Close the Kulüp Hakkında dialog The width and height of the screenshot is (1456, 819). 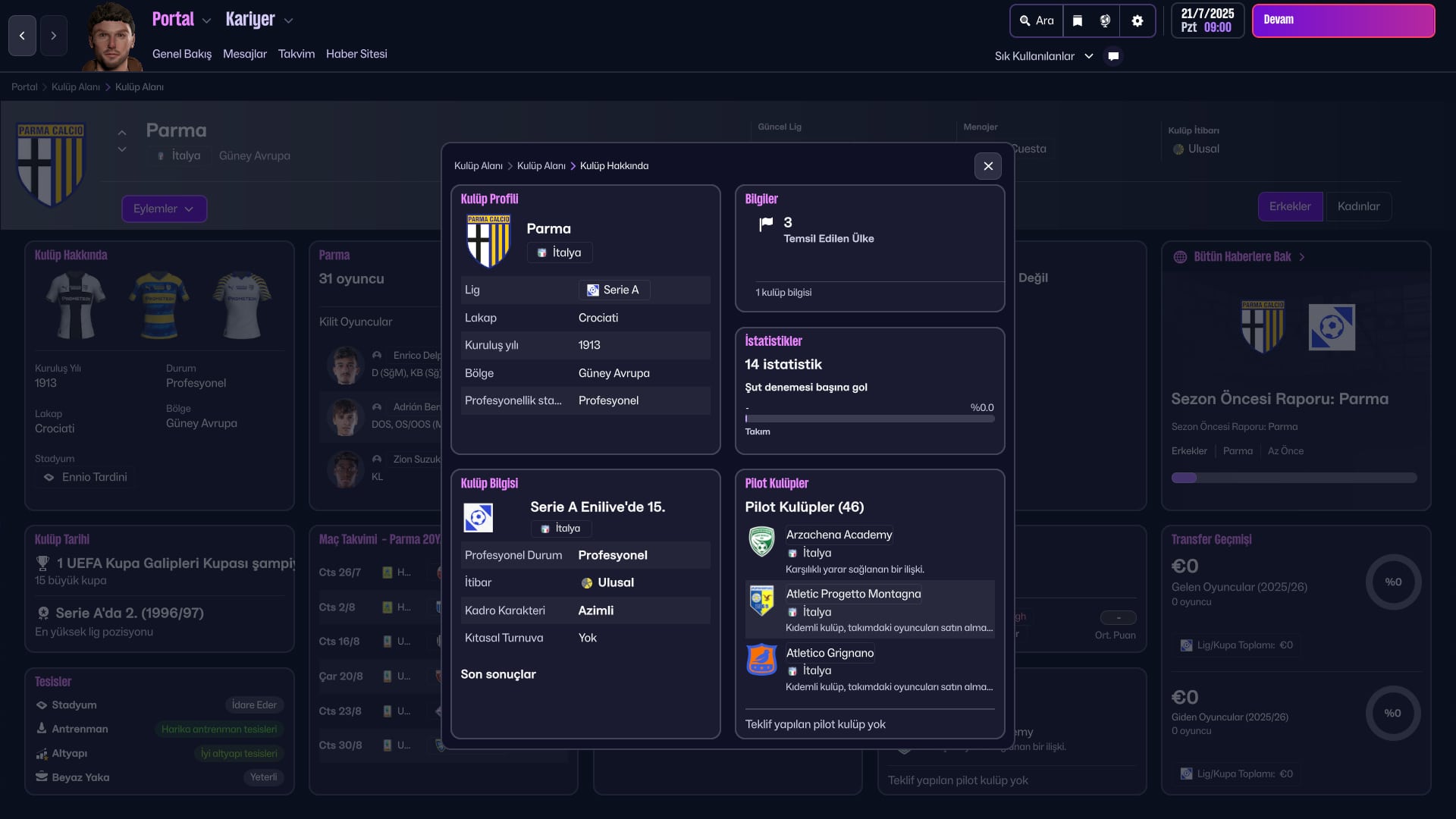(987, 166)
